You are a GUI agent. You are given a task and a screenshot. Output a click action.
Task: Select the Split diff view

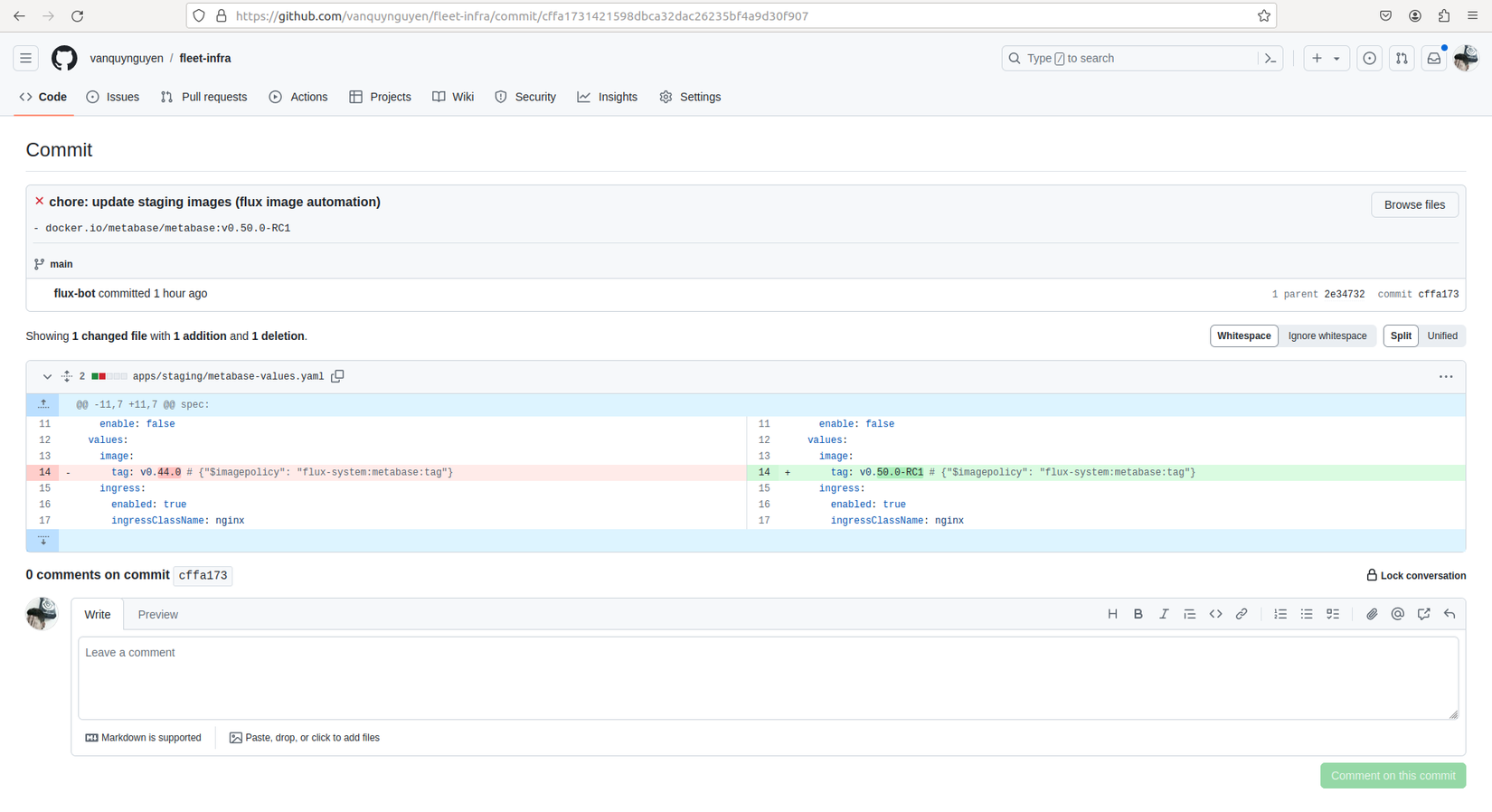[1400, 336]
